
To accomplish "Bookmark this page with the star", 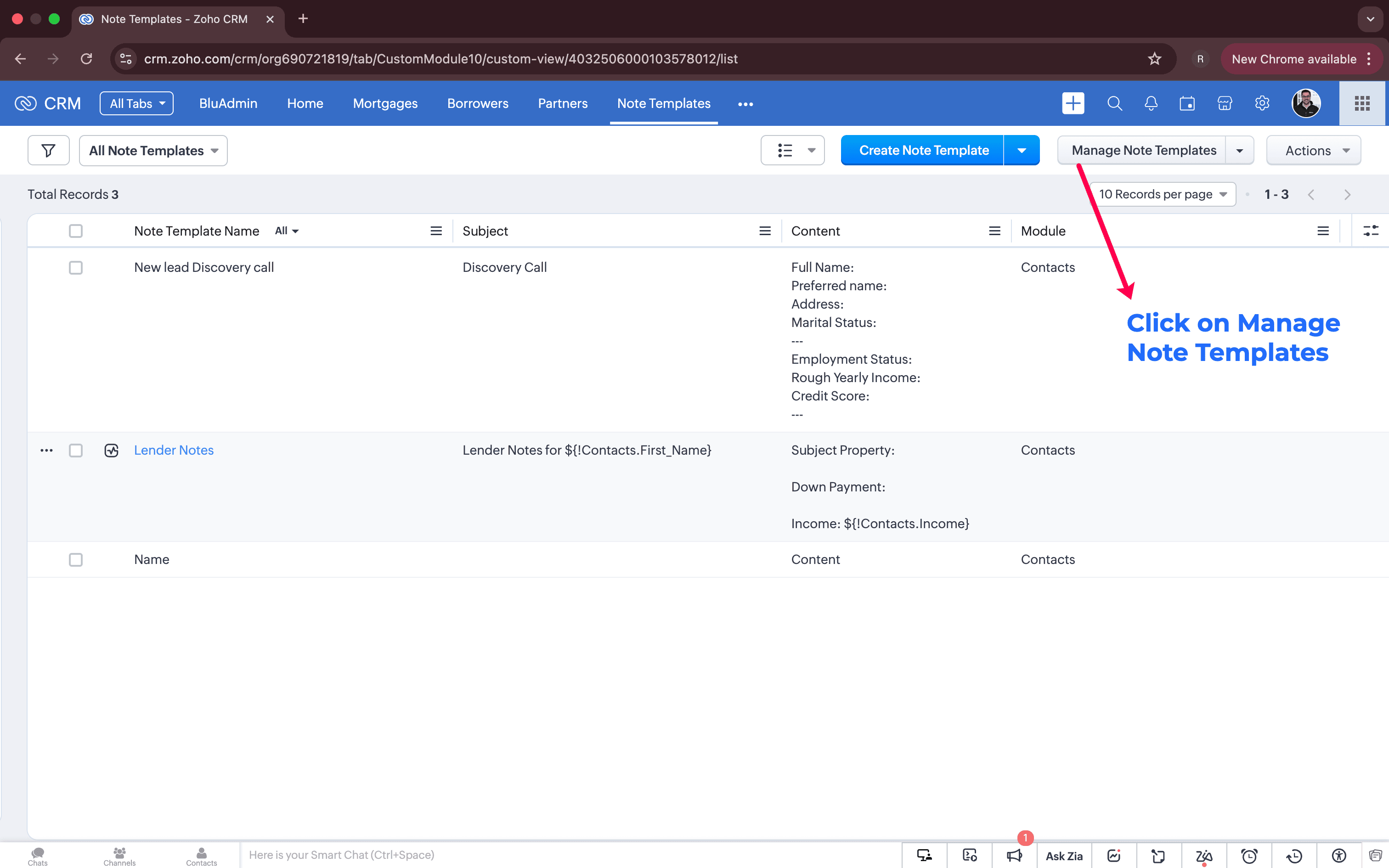I will click(x=1154, y=59).
